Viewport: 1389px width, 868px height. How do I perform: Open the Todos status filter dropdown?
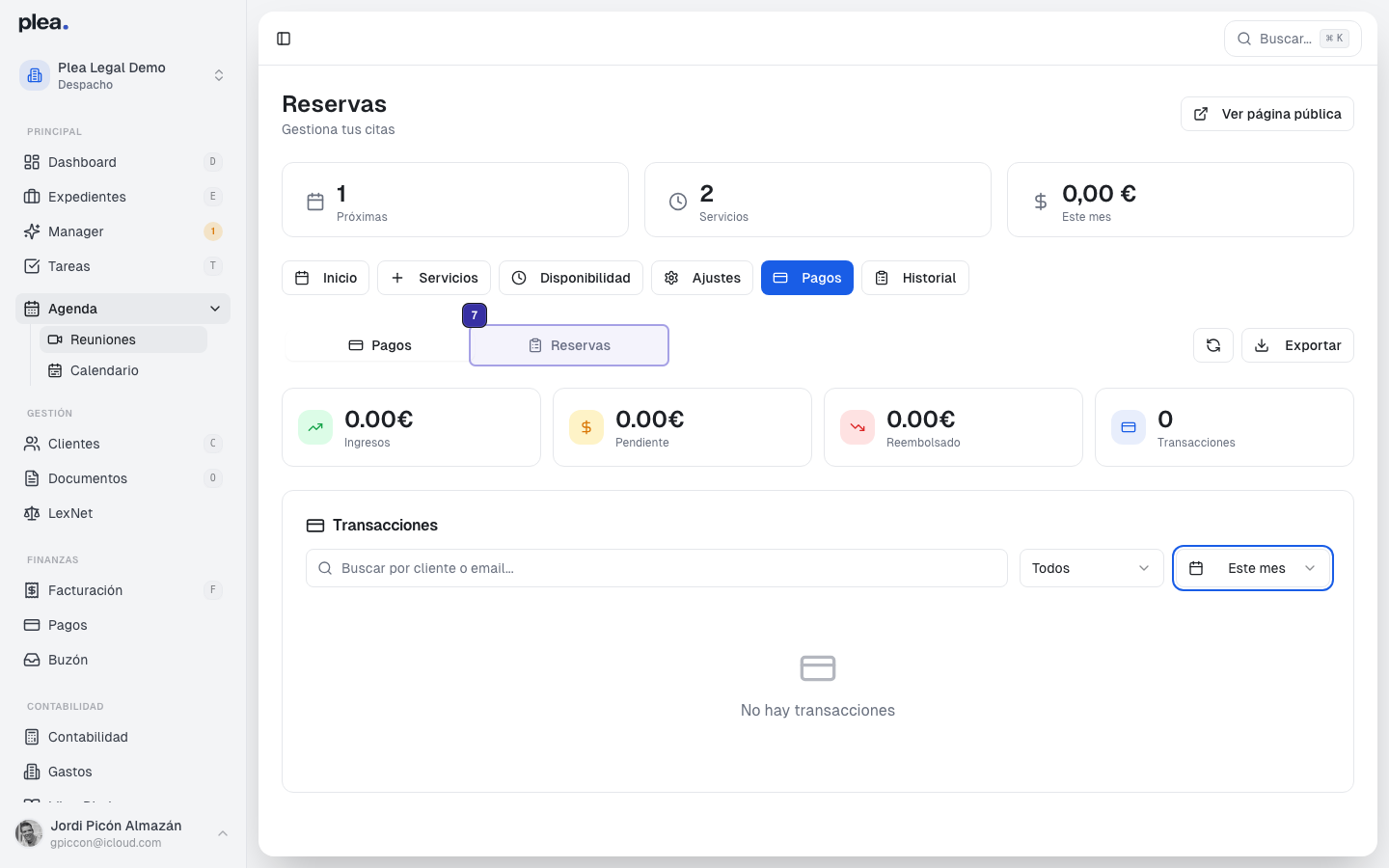pyautogui.click(x=1091, y=568)
